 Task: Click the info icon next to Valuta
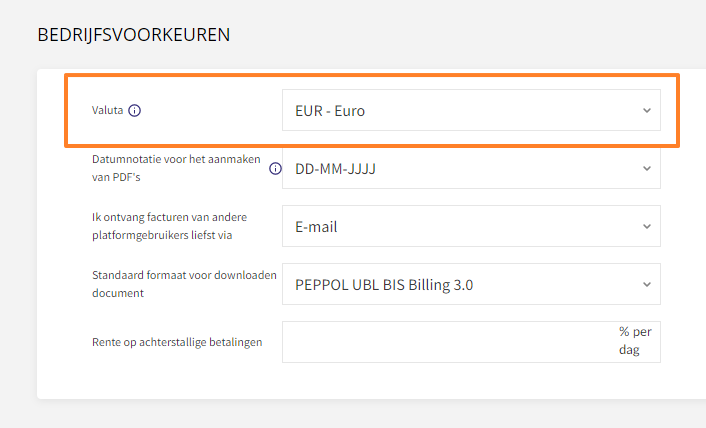click(134, 110)
